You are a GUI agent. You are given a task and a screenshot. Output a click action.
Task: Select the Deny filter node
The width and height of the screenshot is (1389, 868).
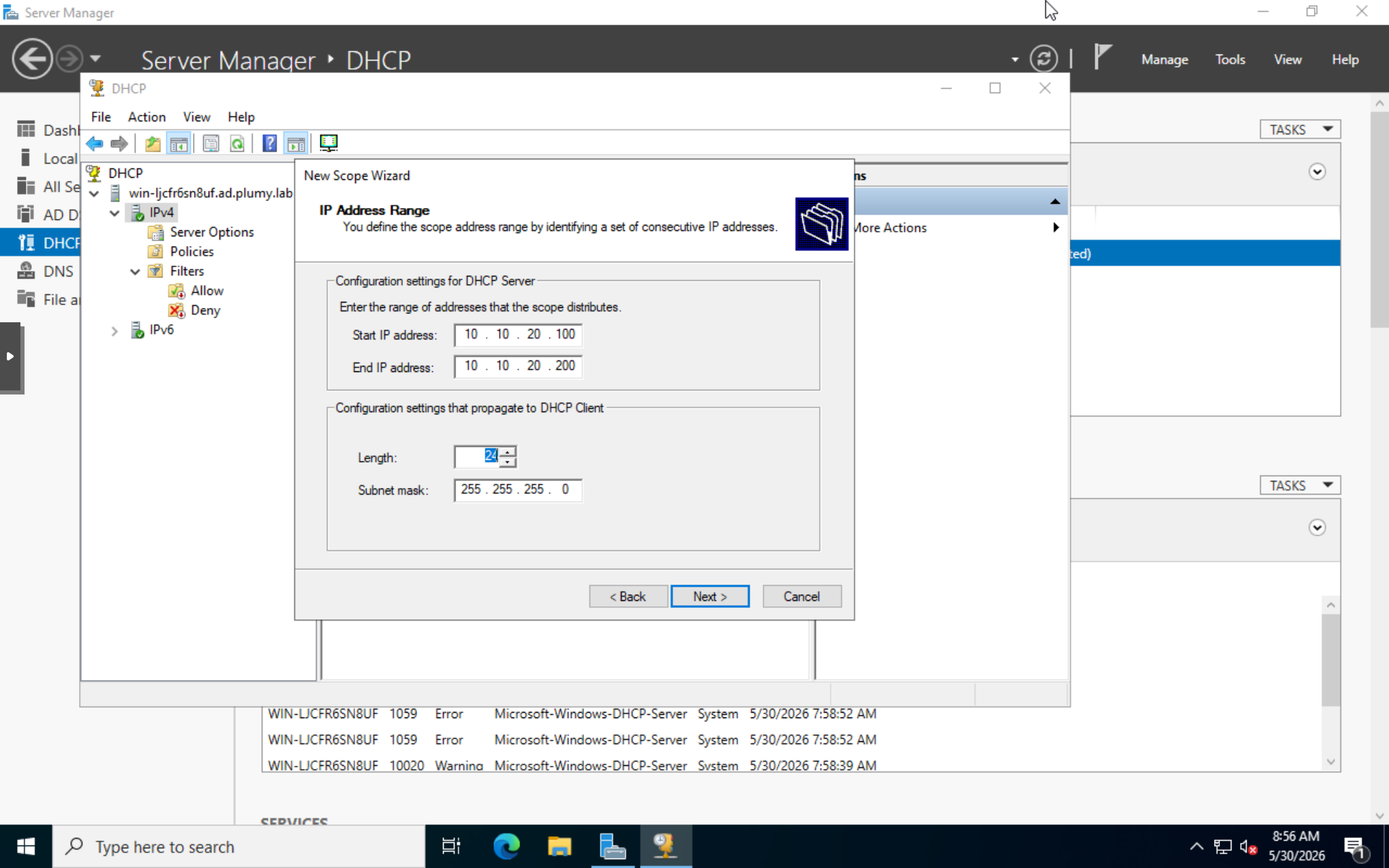(205, 311)
